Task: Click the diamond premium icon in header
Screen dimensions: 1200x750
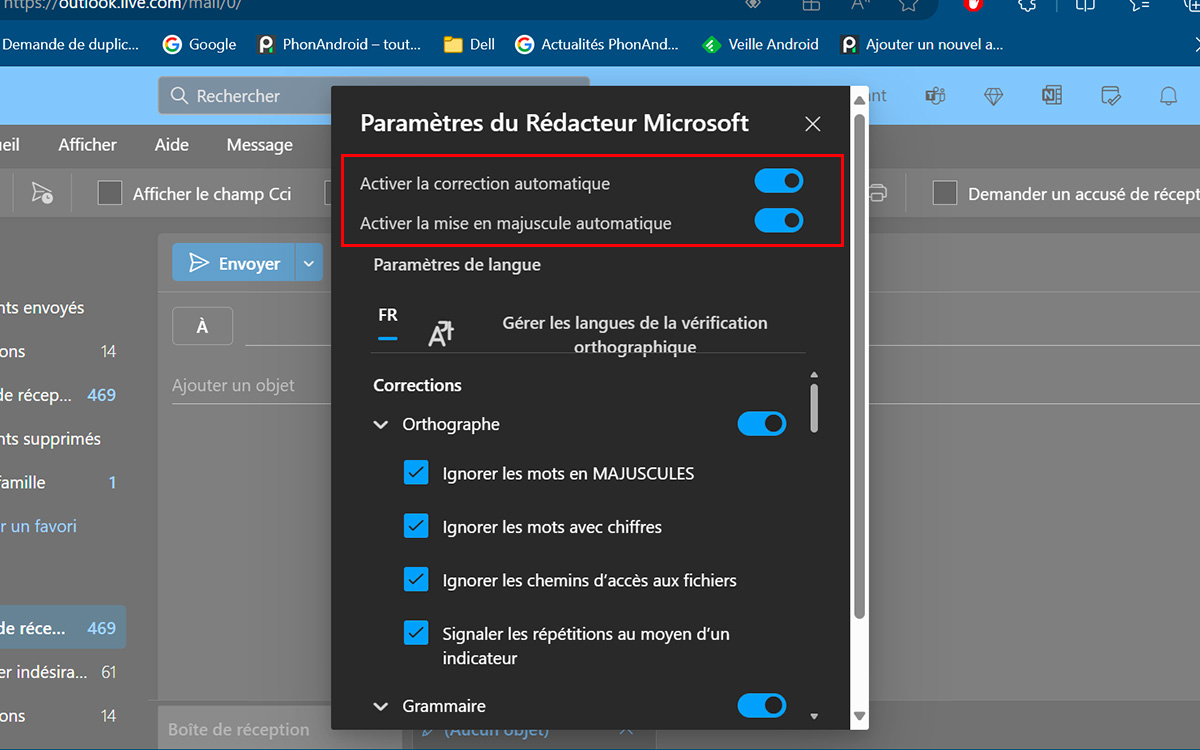Action: point(993,96)
